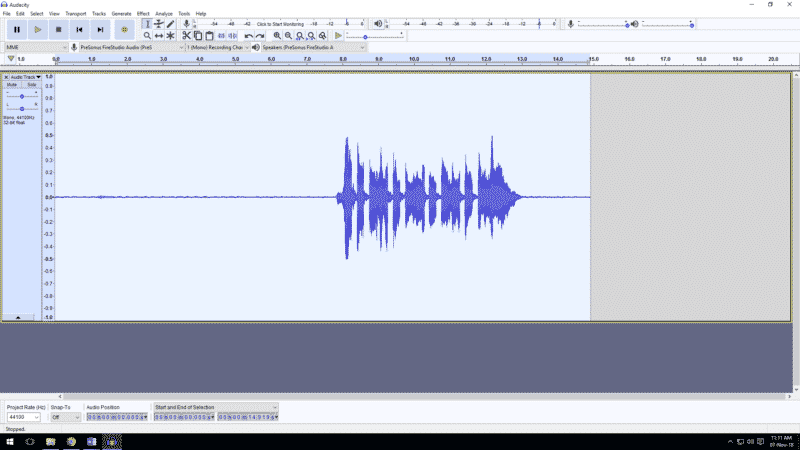Toggle the Pause button

[x=17, y=30]
